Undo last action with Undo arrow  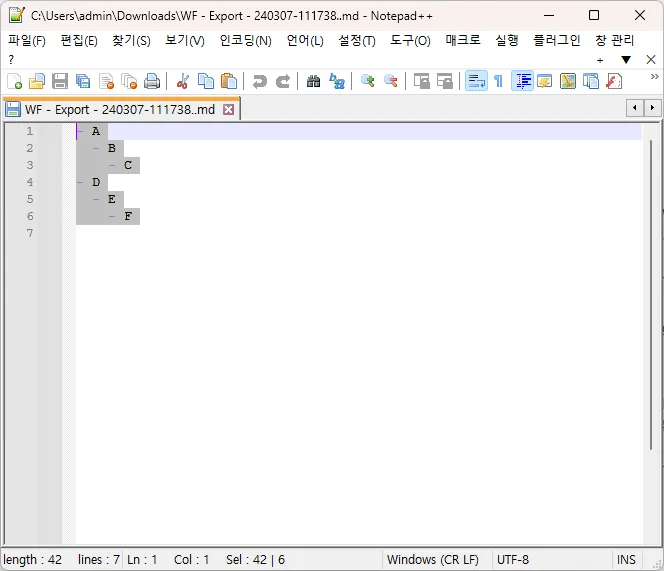(260, 81)
